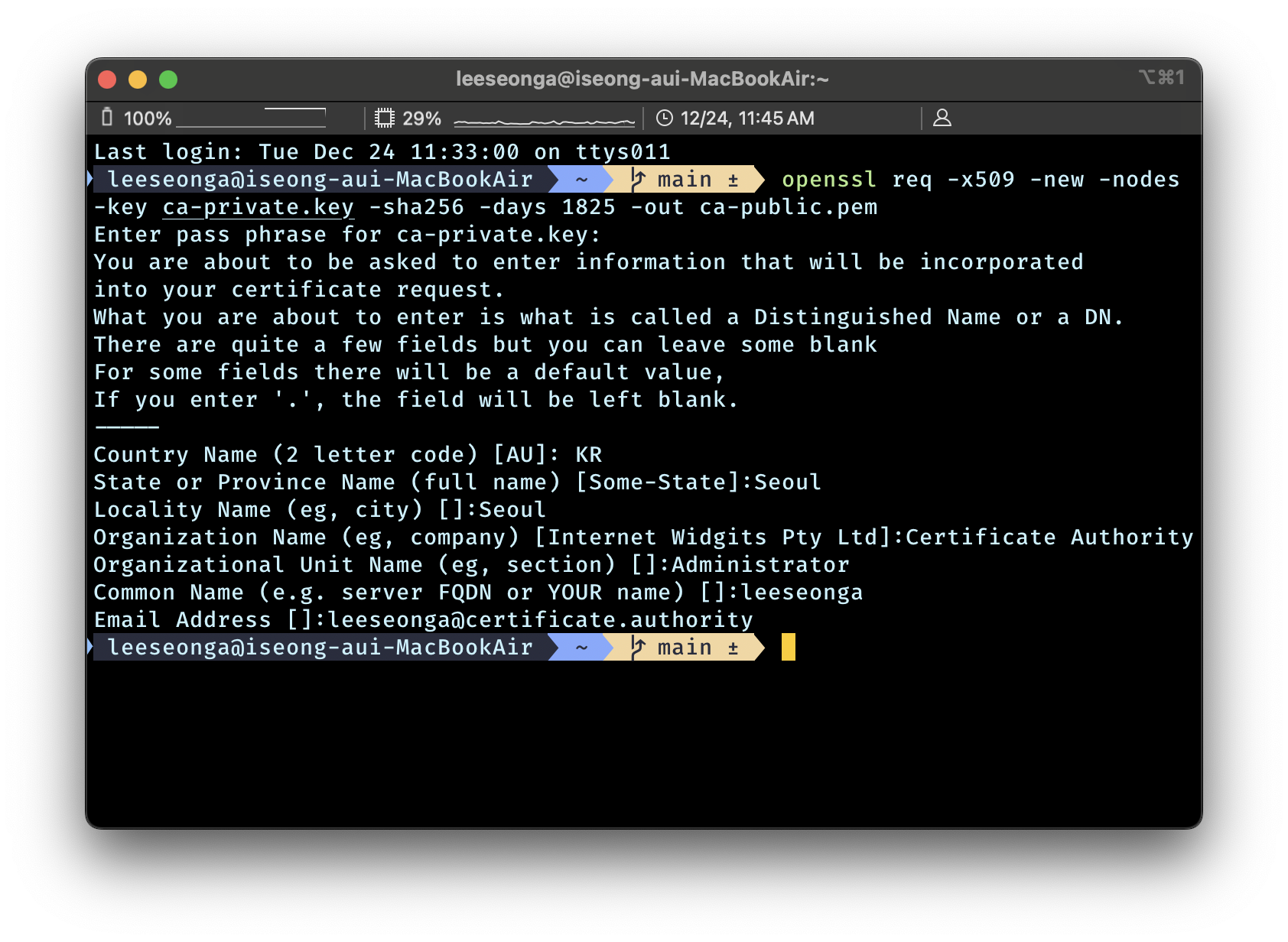This screenshot has width=1288, height=942.
Task: Click the 12/24, 11:45 AM date text
Action: pos(747,119)
